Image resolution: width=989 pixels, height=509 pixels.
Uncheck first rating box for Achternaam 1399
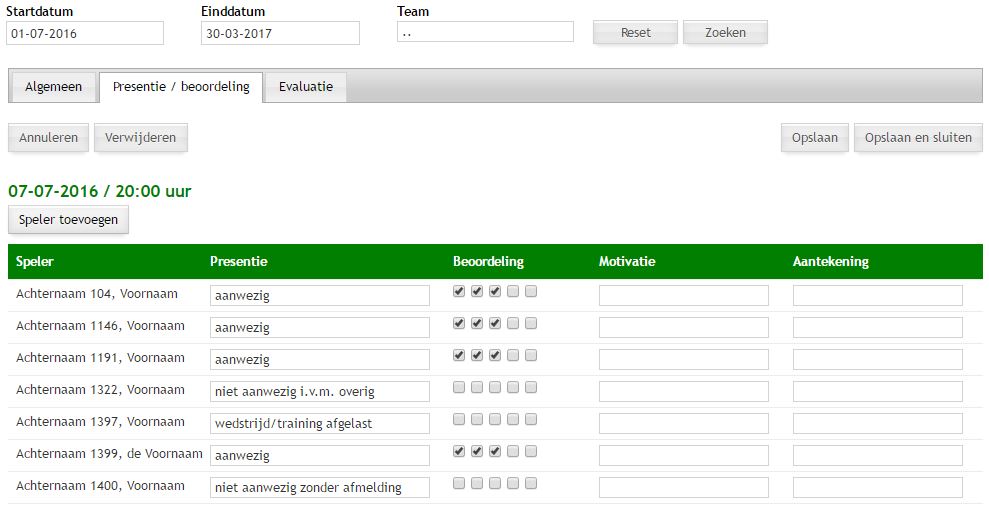point(459,451)
